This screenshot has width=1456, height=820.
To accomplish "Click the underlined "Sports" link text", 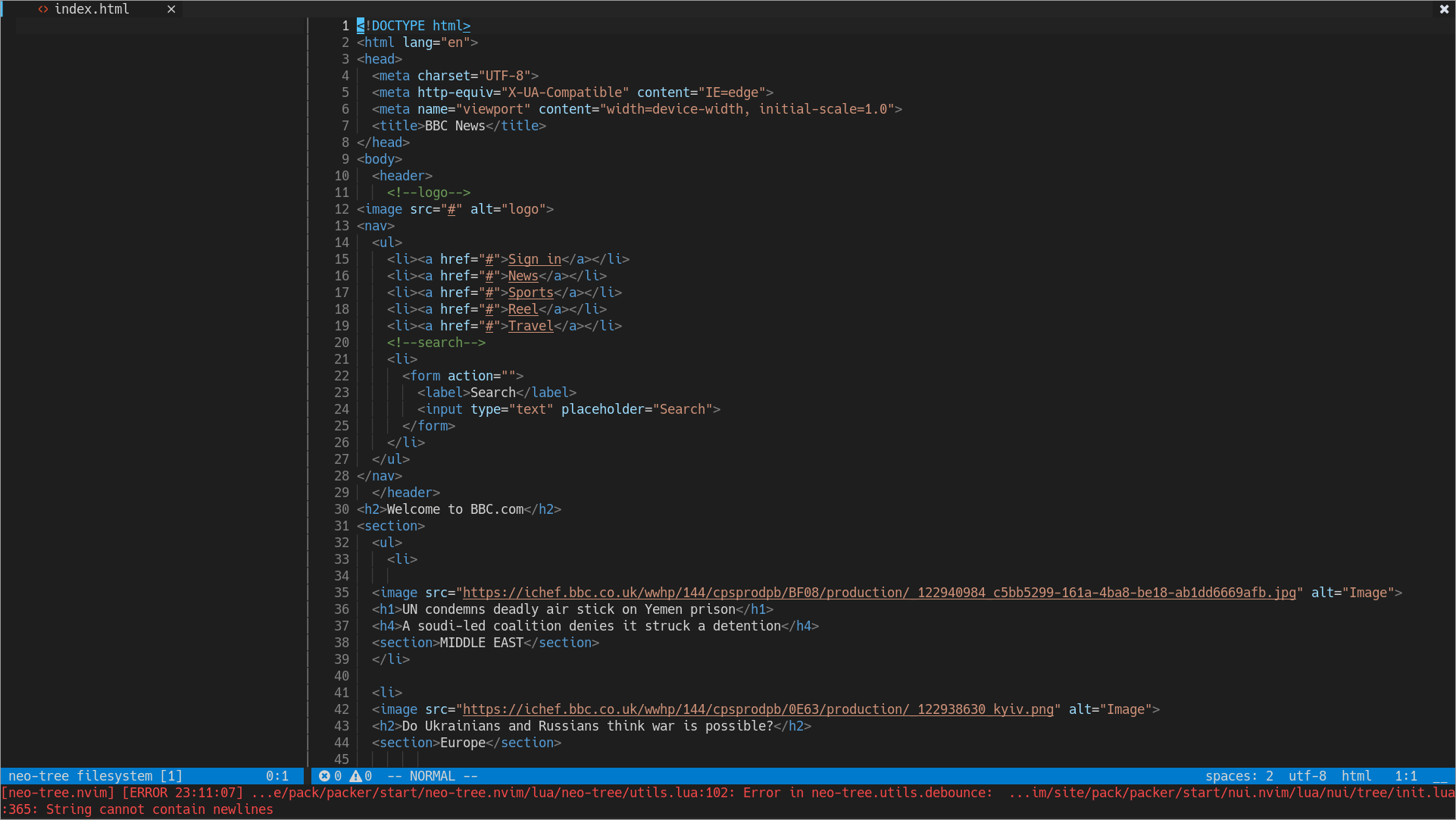I will click(x=530, y=293).
